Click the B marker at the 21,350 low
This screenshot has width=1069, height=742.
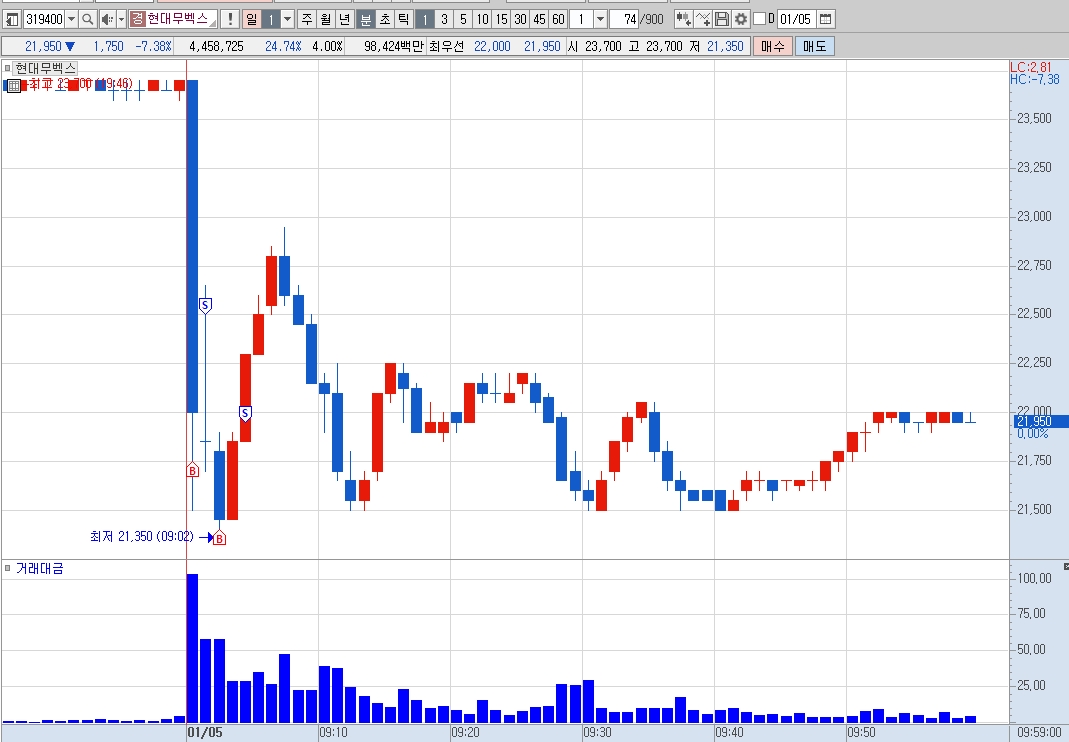click(219, 539)
